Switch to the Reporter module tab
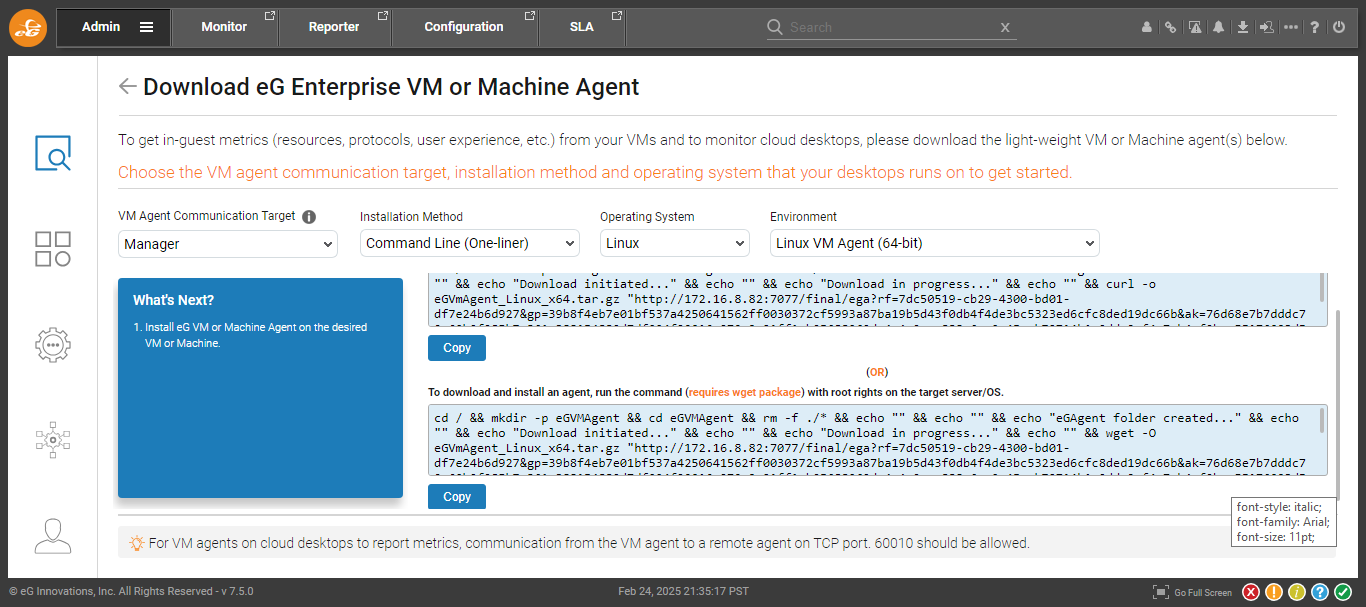The height and width of the screenshot is (607, 1366). [x=334, y=27]
